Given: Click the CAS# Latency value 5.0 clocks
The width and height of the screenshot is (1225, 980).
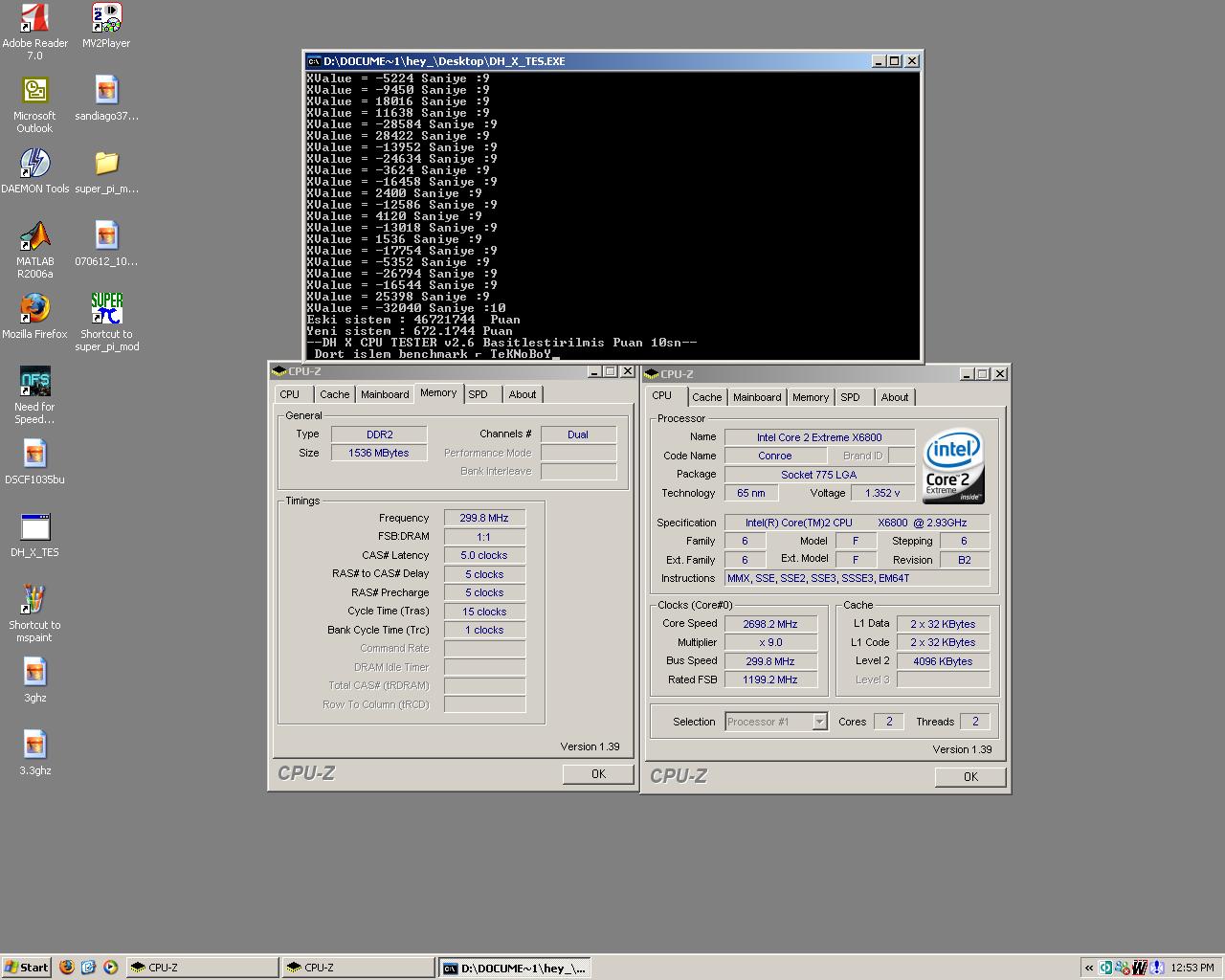Looking at the screenshot, I should tap(484, 555).
